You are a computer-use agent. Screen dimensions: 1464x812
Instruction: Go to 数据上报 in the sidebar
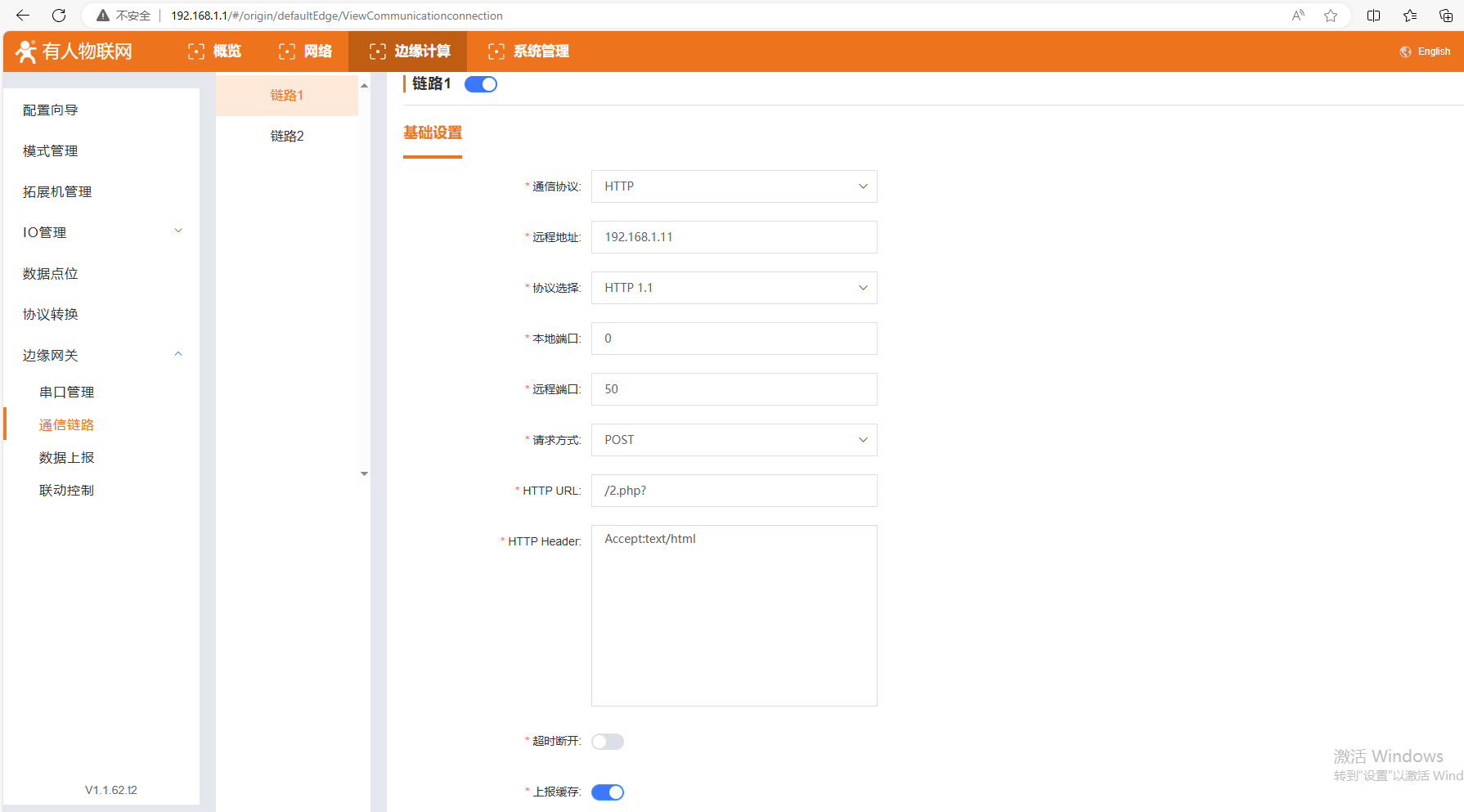(x=66, y=458)
